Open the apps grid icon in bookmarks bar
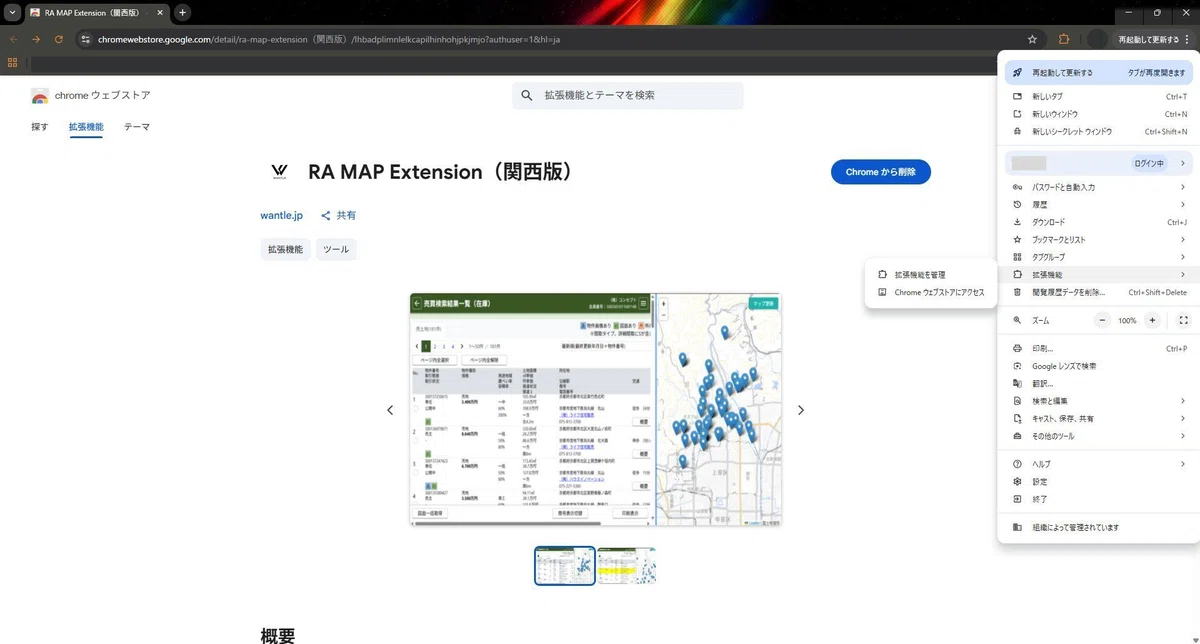This screenshot has width=1200, height=644. click(12, 62)
